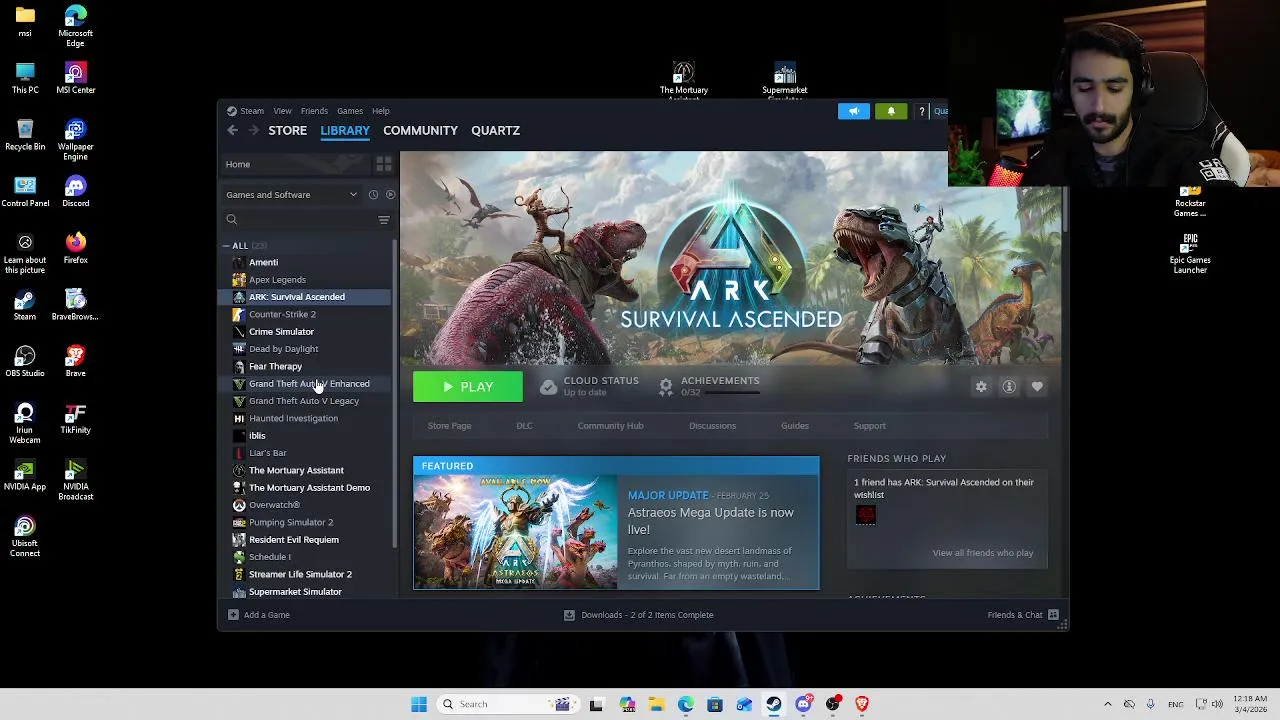Select Dead by Daylight in the library
This screenshot has width=1280, height=720.
[307, 349]
